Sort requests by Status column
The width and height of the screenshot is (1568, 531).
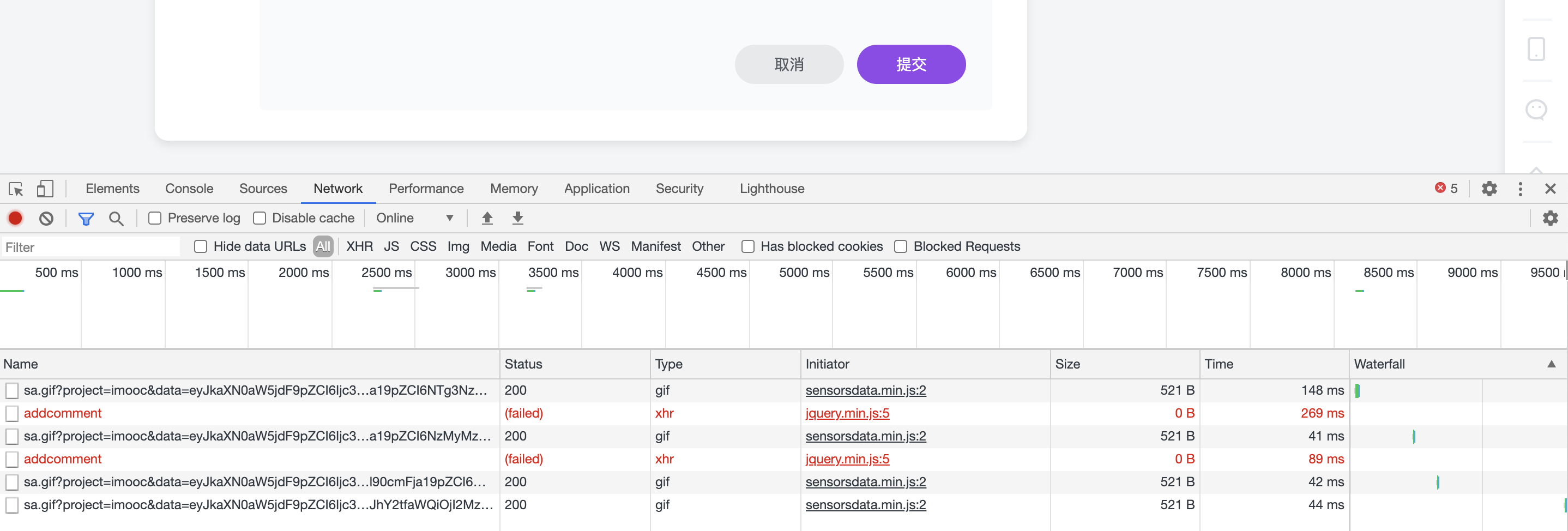(x=575, y=364)
